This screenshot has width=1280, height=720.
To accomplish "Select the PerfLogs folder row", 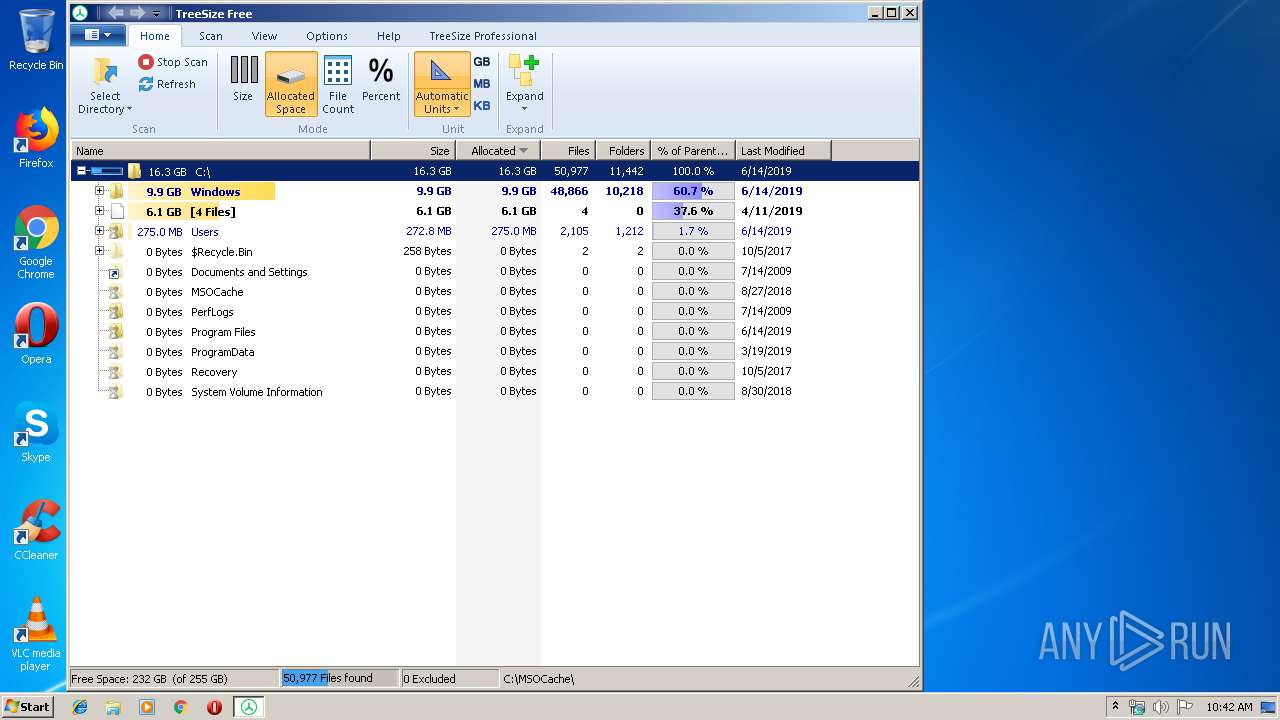I will point(494,311).
